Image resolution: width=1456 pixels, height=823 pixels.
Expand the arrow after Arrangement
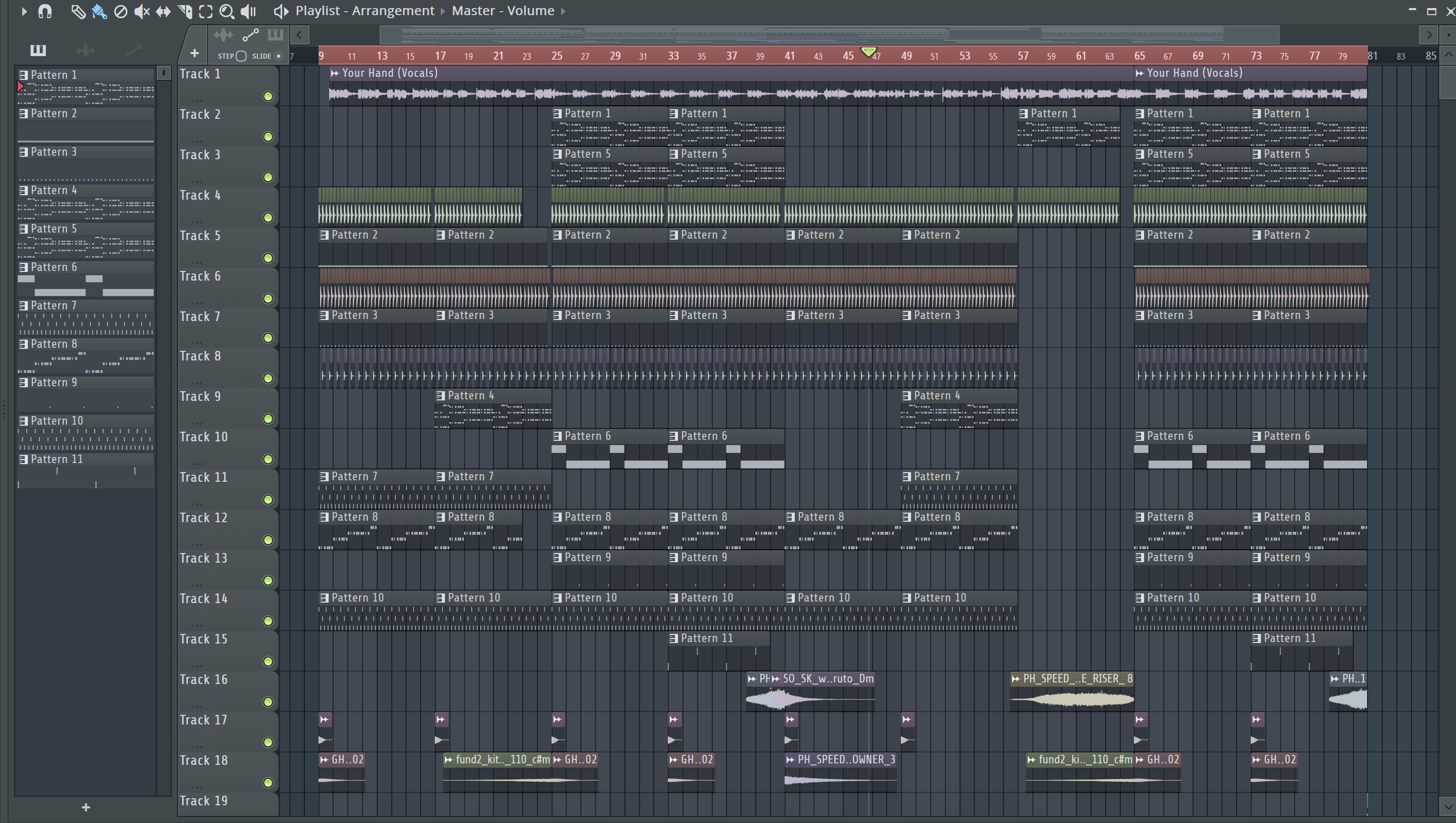coord(443,11)
